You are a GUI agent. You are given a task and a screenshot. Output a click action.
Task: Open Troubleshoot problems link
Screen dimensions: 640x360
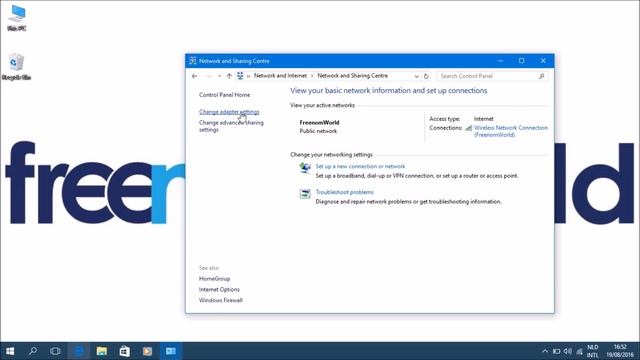coord(344,192)
